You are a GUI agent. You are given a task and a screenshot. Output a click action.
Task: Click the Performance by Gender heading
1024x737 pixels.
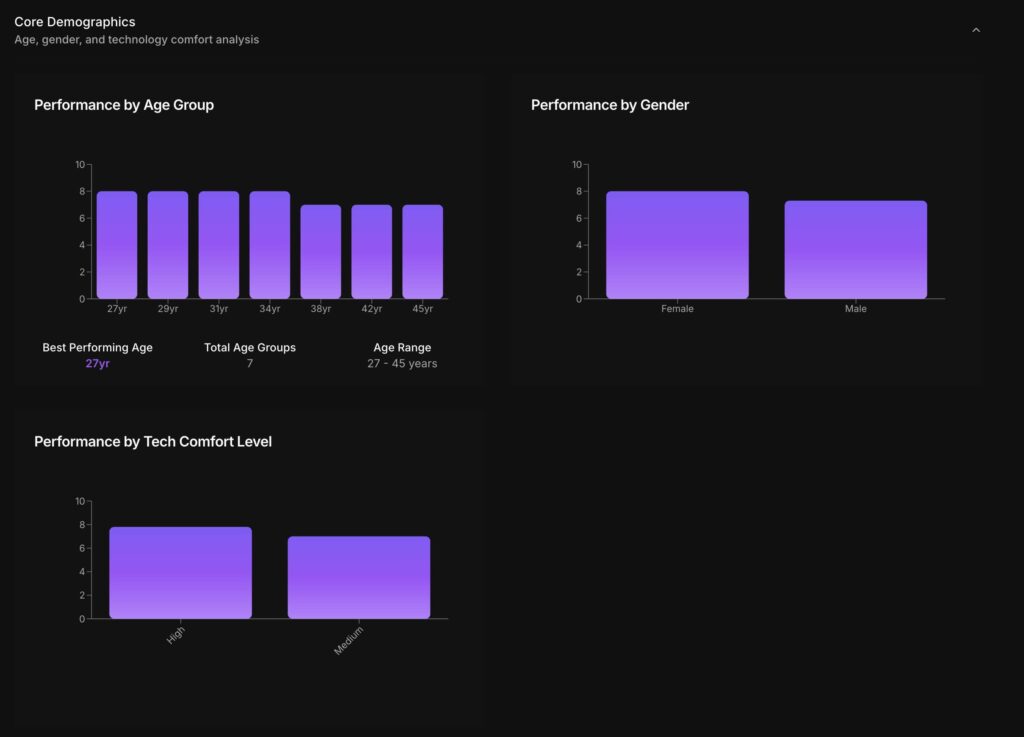pyautogui.click(x=610, y=105)
